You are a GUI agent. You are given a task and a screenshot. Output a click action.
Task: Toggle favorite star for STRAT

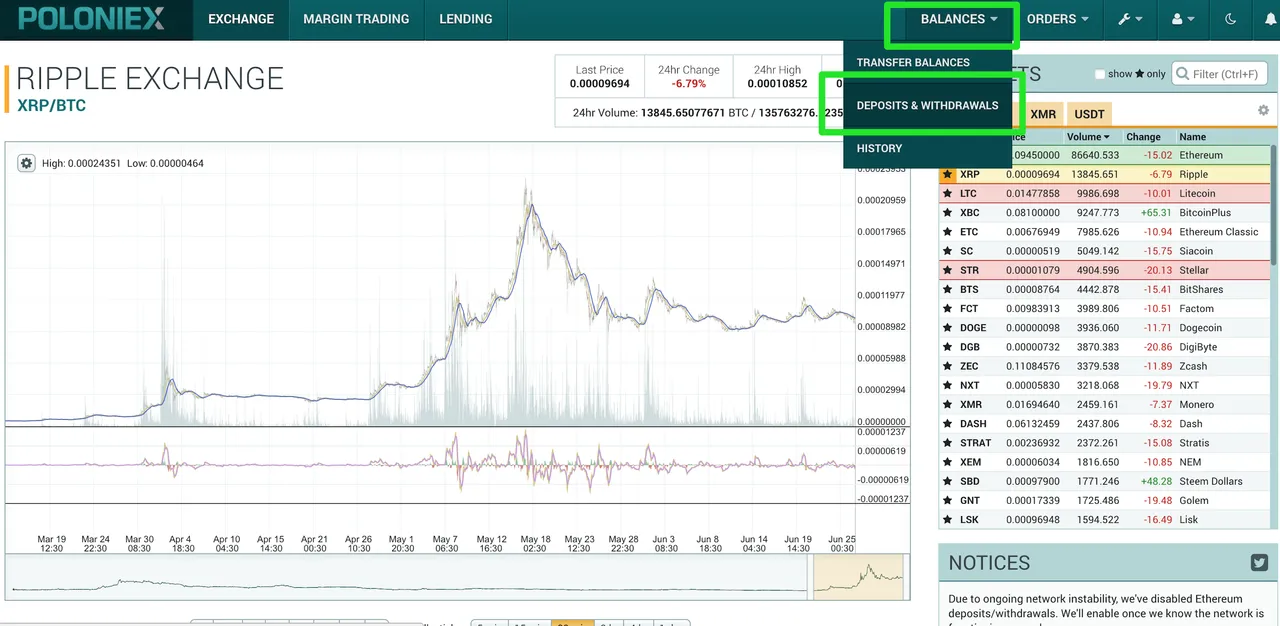pyautogui.click(x=947, y=443)
